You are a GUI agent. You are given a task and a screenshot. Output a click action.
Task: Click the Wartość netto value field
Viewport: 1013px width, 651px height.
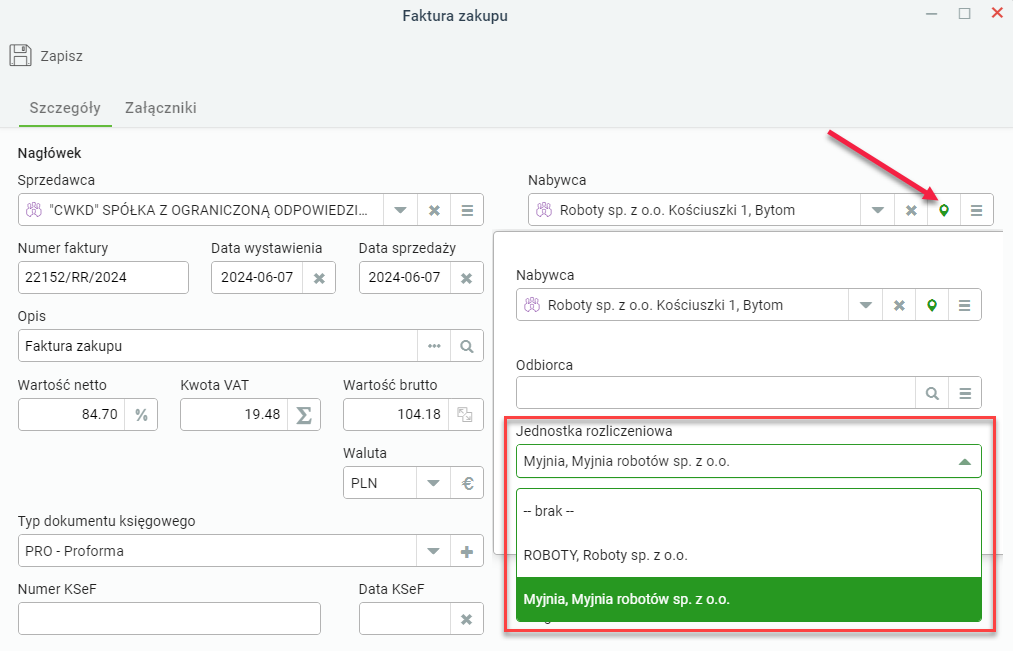point(72,415)
